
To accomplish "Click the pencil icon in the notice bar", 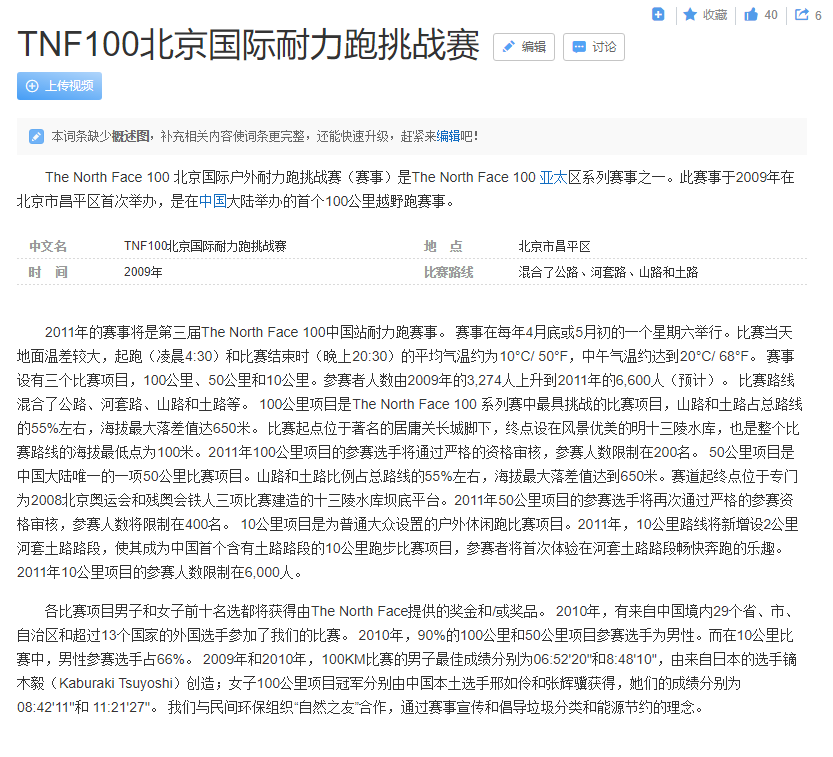I will [36, 136].
